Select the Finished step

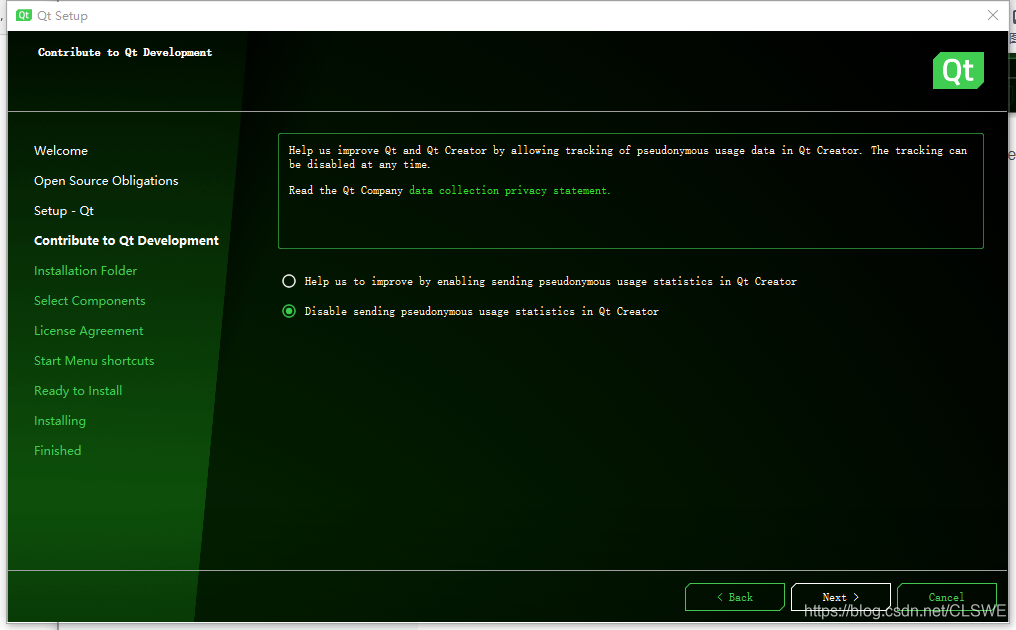point(58,450)
